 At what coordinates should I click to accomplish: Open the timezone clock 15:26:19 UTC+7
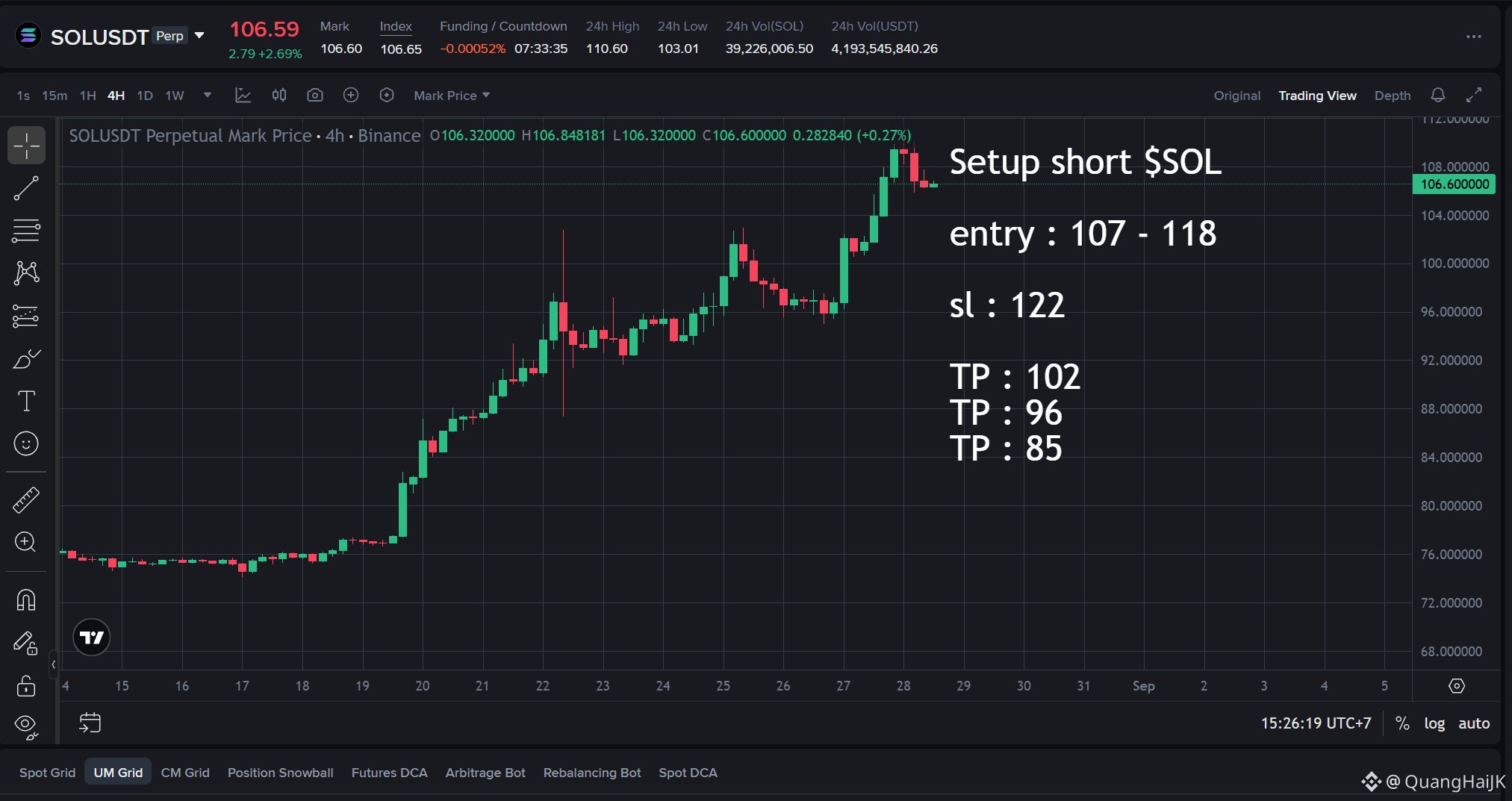pos(1316,723)
